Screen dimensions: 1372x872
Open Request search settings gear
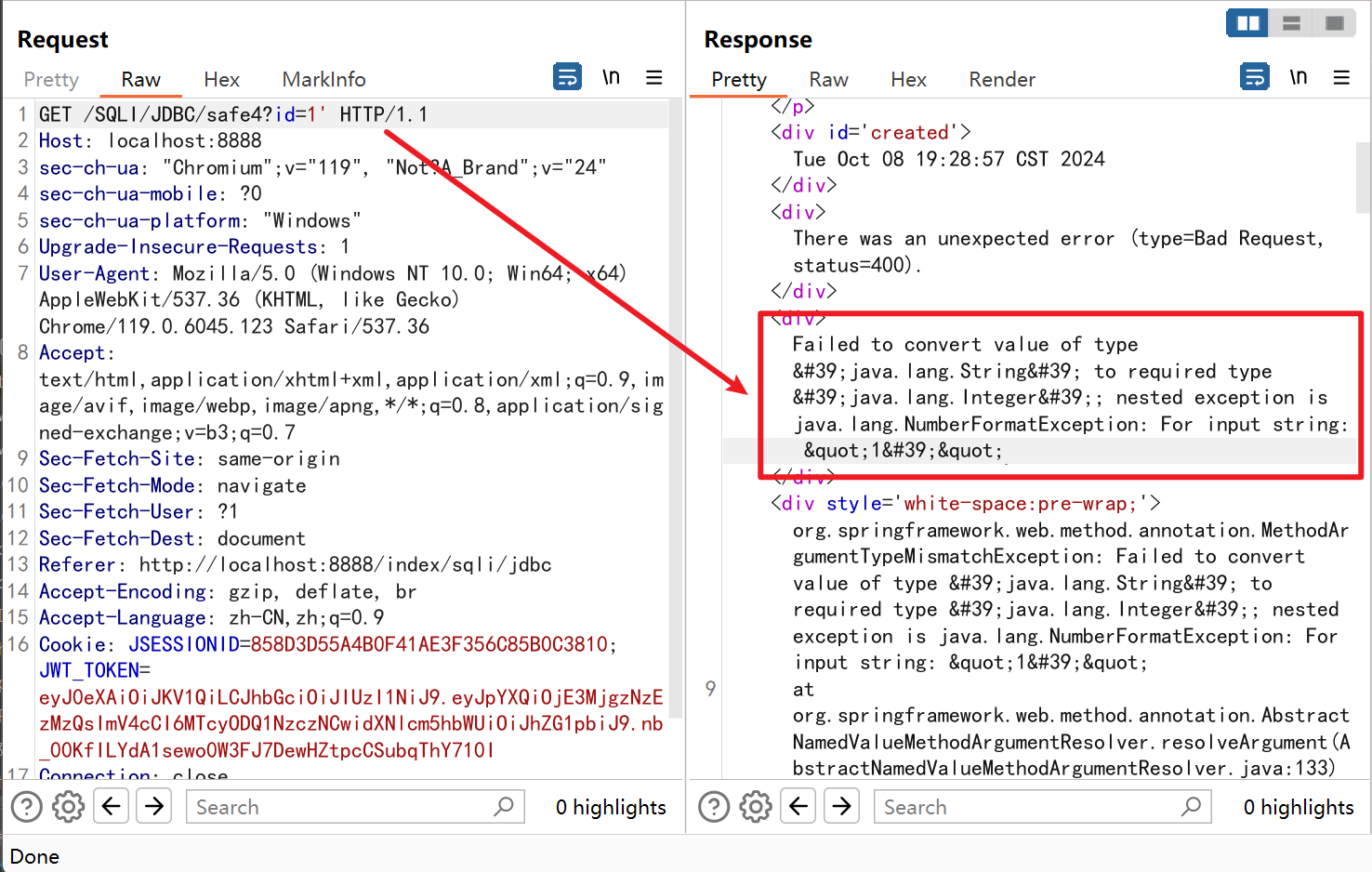pos(68,807)
